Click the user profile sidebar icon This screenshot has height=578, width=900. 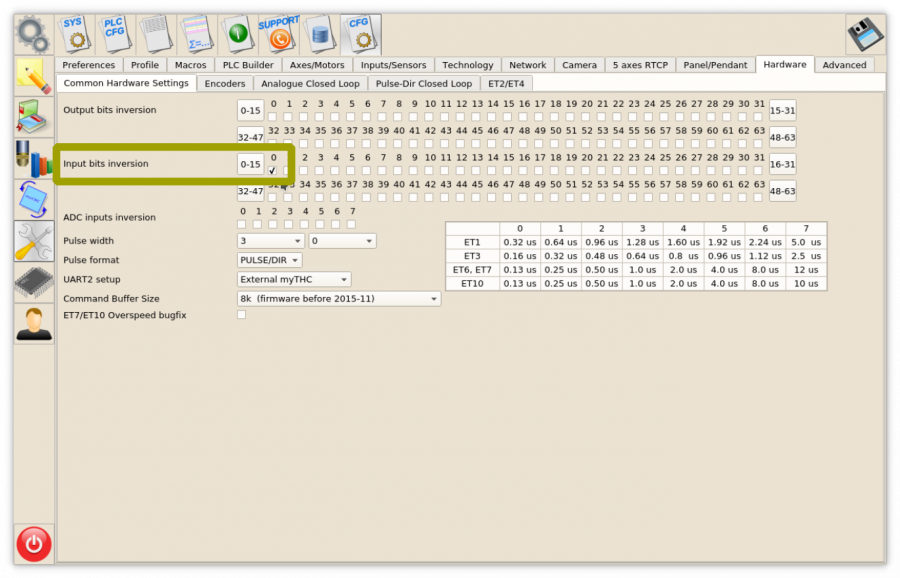click(34, 324)
